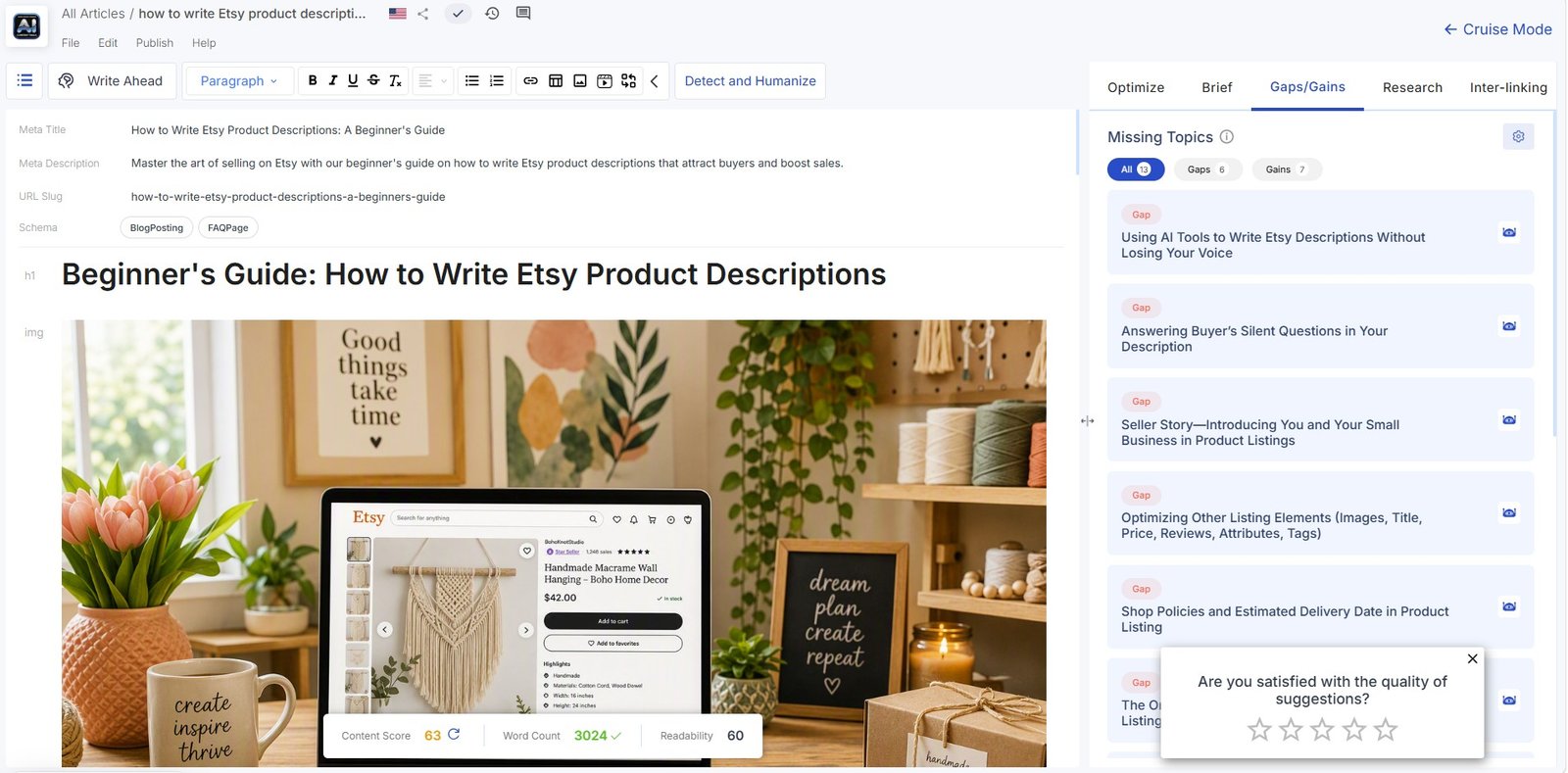Image resolution: width=1568 pixels, height=773 pixels.
Task: Click the share article icon
Action: tap(423, 14)
